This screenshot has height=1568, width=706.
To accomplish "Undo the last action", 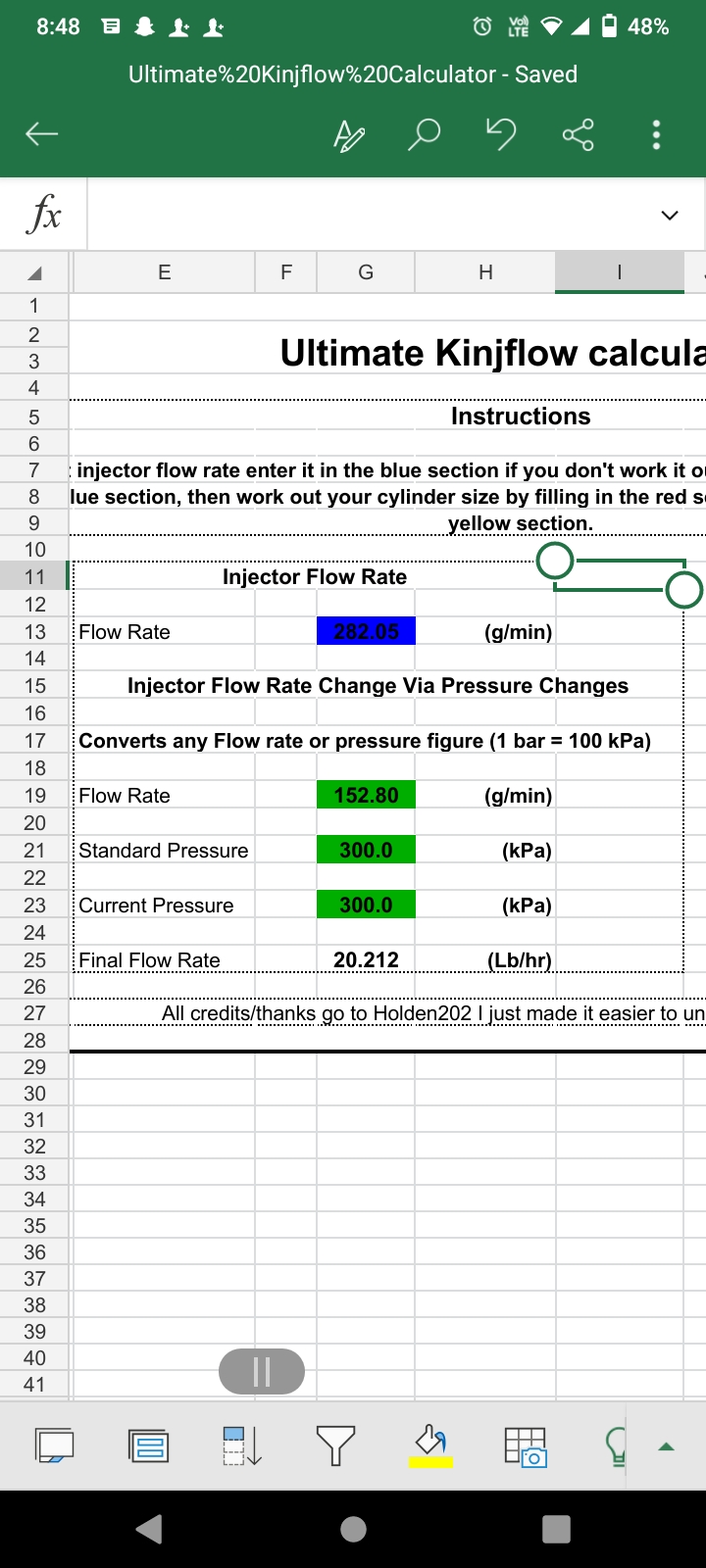I will point(501,133).
